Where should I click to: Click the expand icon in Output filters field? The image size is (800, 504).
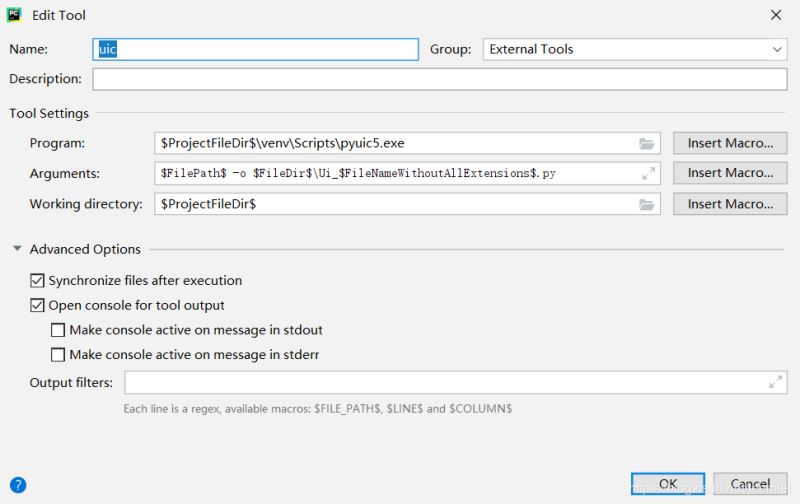coord(775,382)
